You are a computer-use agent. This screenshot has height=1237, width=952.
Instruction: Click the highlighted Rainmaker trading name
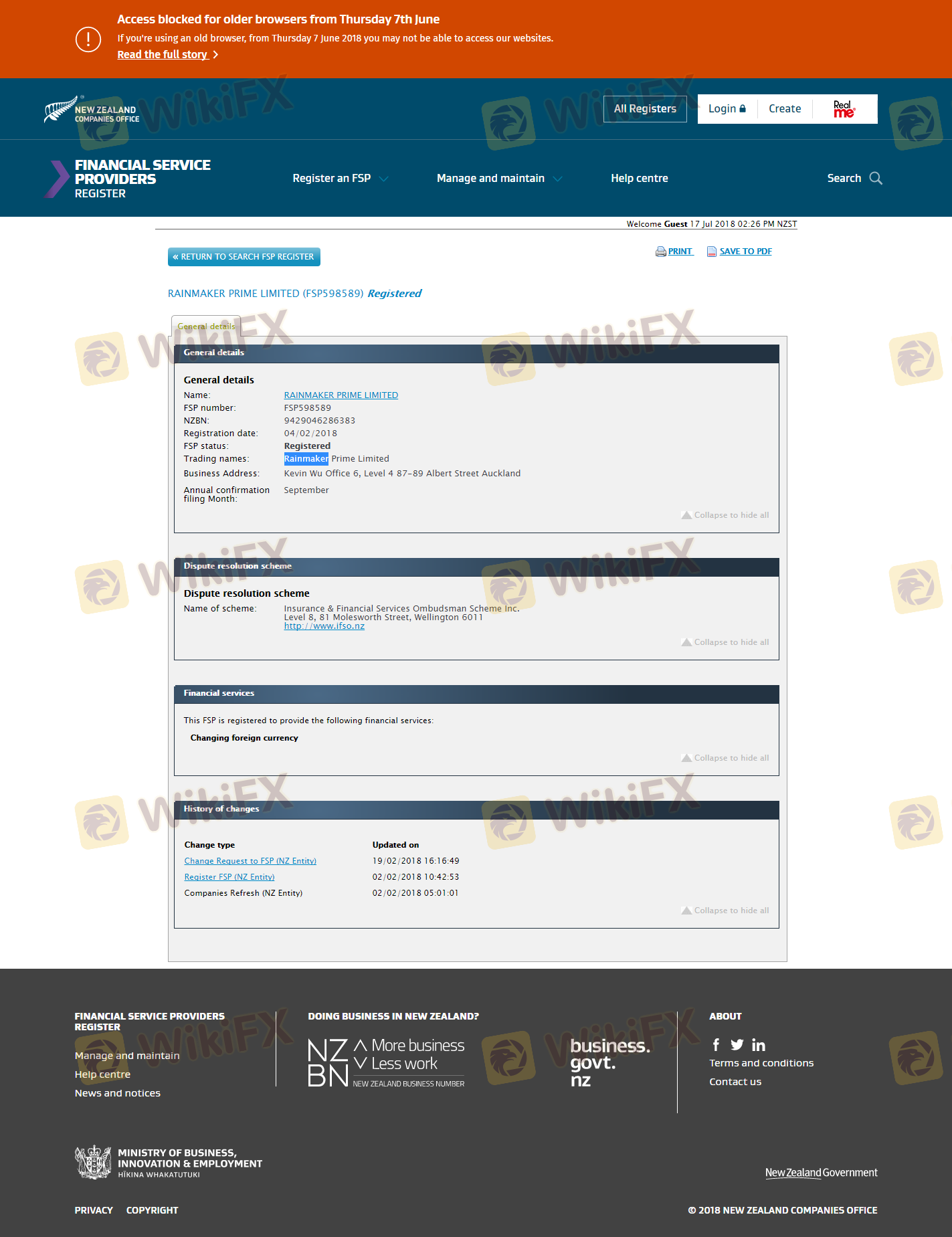pyautogui.click(x=306, y=459)
